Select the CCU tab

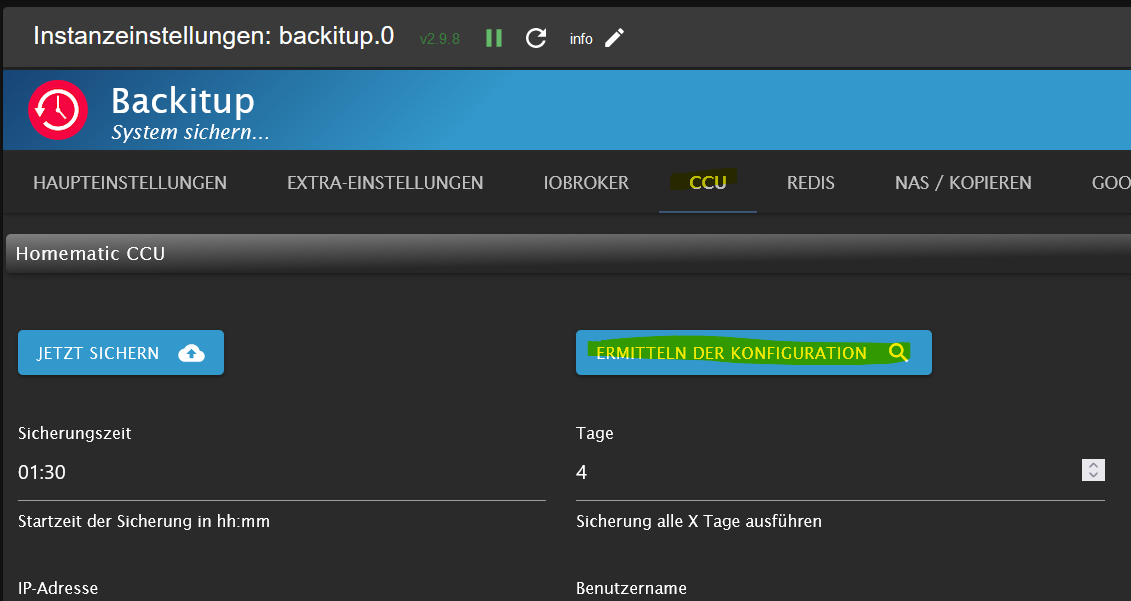(708, 183)
